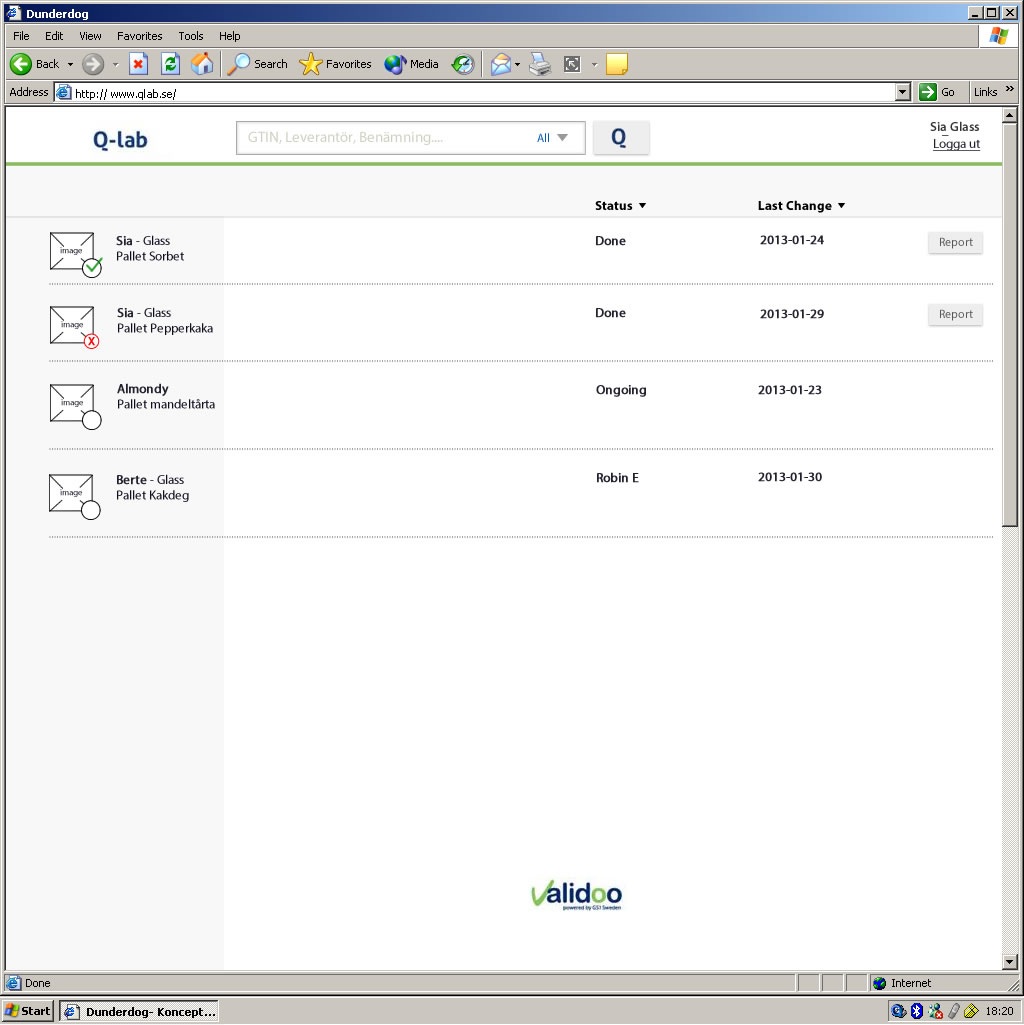Click the Logga ut link
This screenshot has width=1024, height=1025.
pos(956,144)
